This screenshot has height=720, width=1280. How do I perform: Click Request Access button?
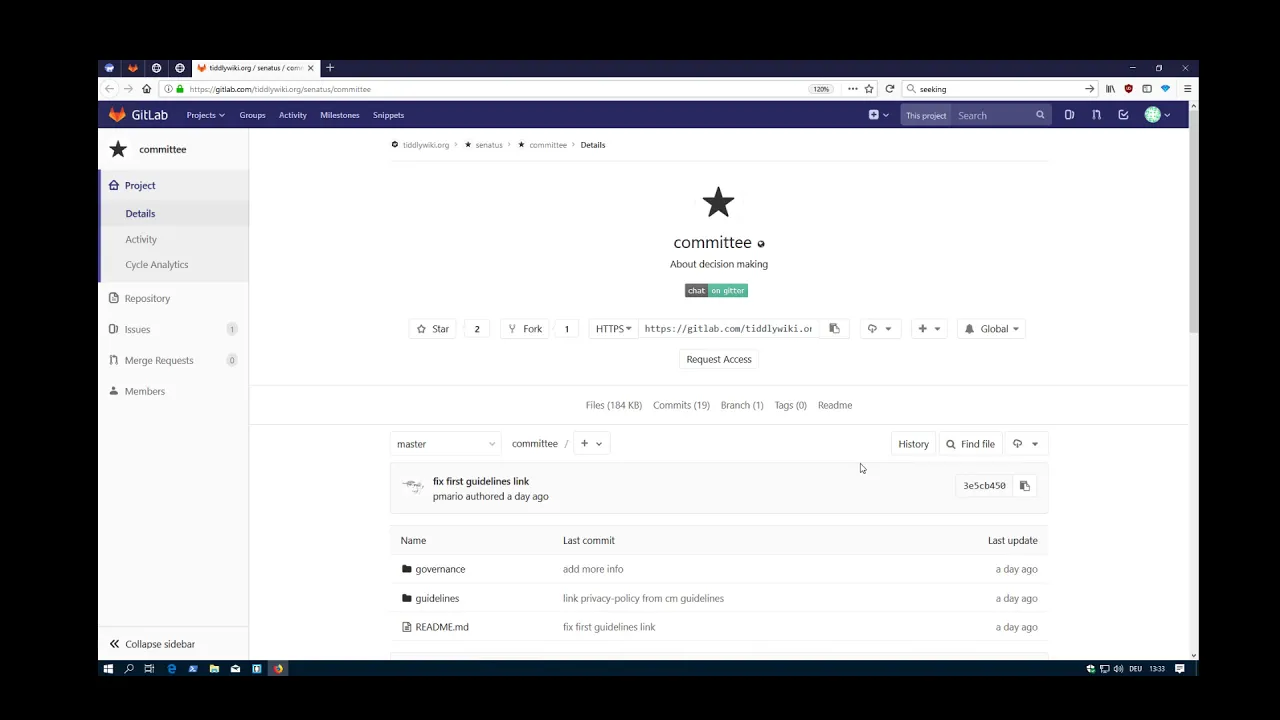coord(719,359)
